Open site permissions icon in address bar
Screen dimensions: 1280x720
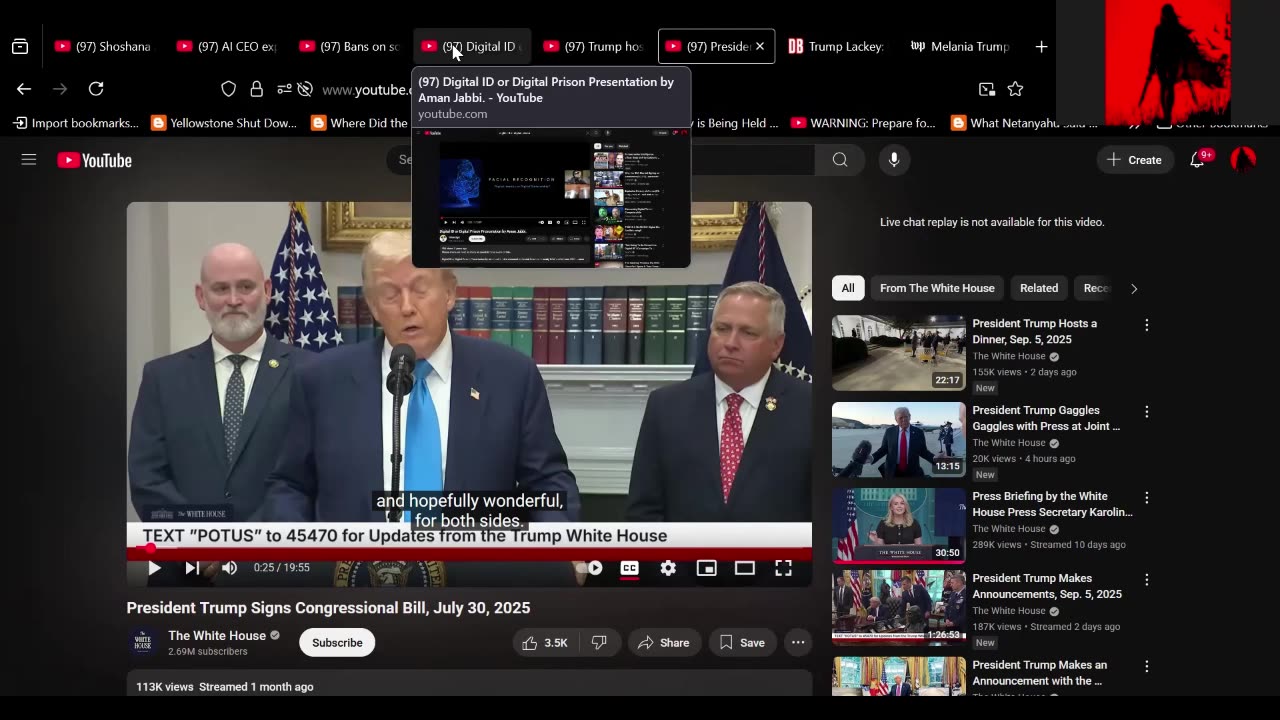(284, 89)
